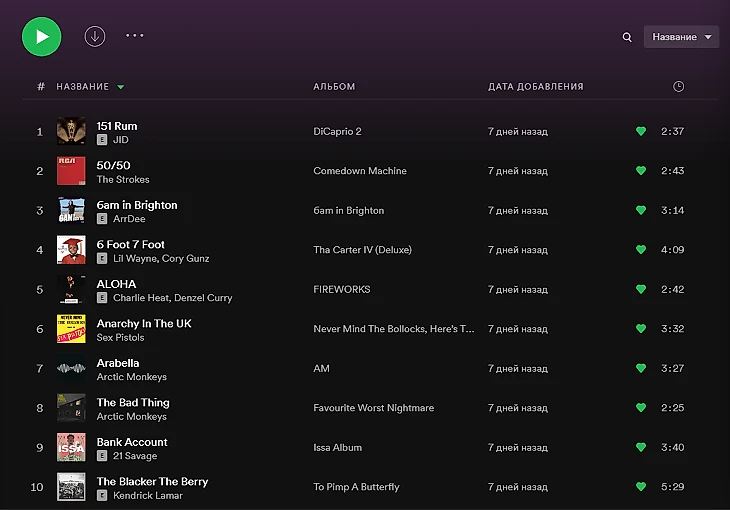Open the Название sort order dropdown

pos(681,37)
